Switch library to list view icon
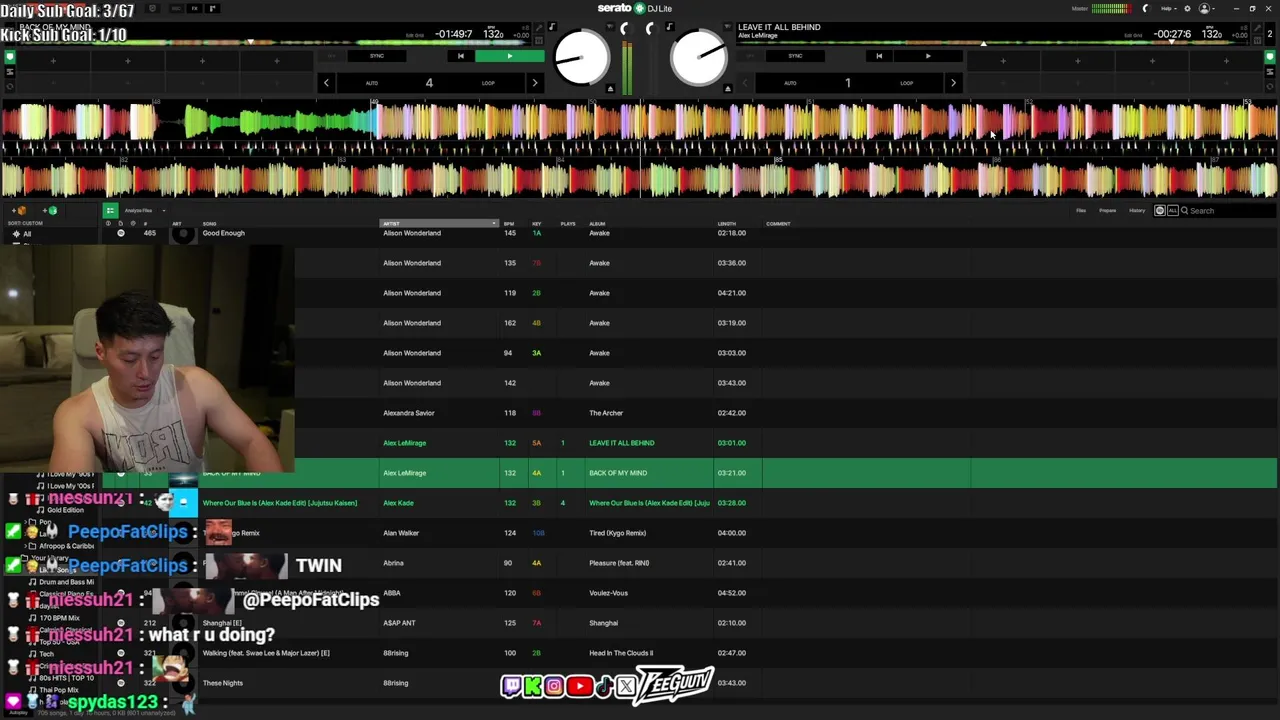 [x=110, y=210]
